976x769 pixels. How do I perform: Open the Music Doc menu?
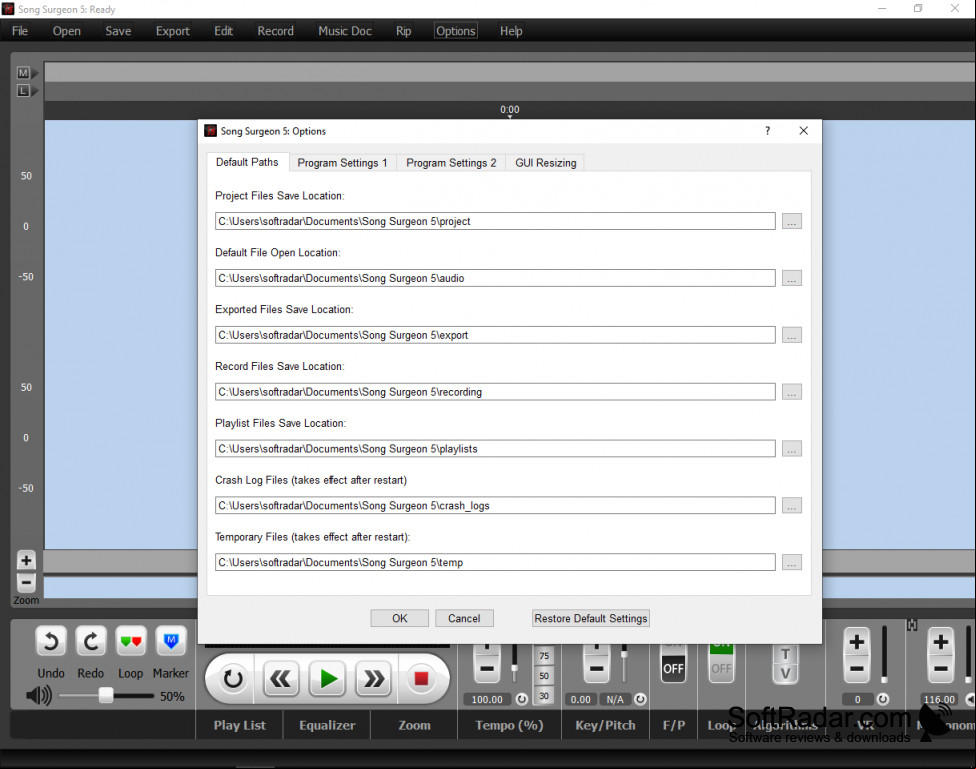point(345,31)
